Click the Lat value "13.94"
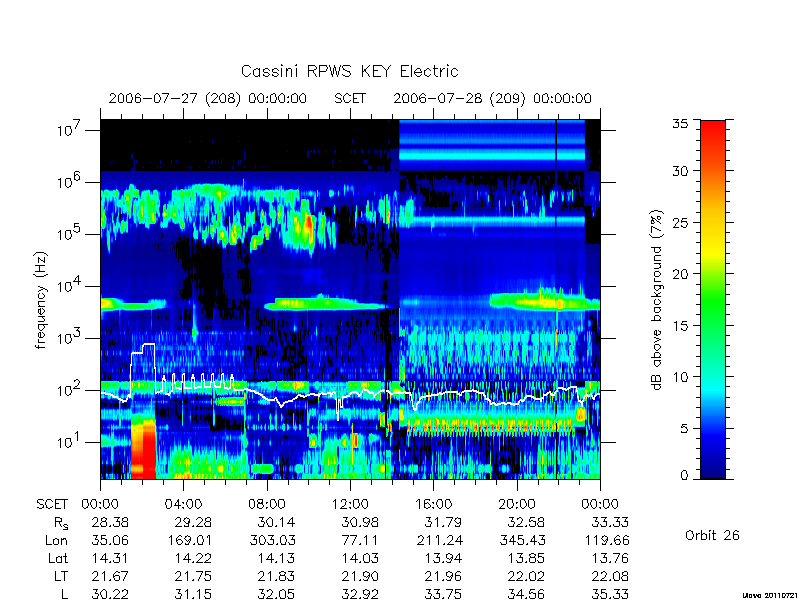800x600 pixels. pos(443,558)
